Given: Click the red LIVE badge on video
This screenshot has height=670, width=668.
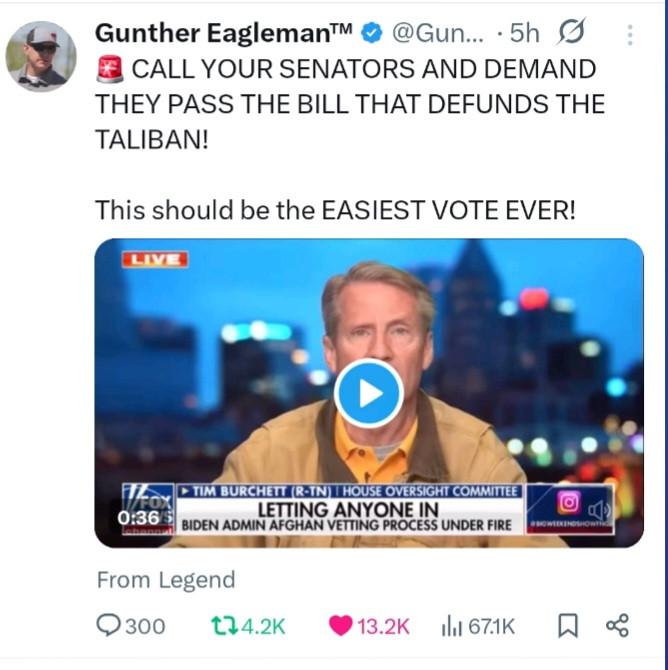Looking at the screenshot, I should tap(155, 259).
